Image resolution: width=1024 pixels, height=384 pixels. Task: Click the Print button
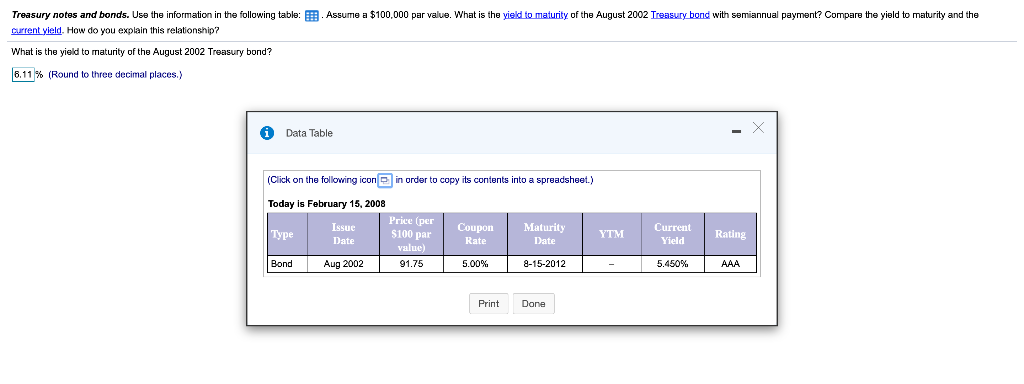point(488,304)
